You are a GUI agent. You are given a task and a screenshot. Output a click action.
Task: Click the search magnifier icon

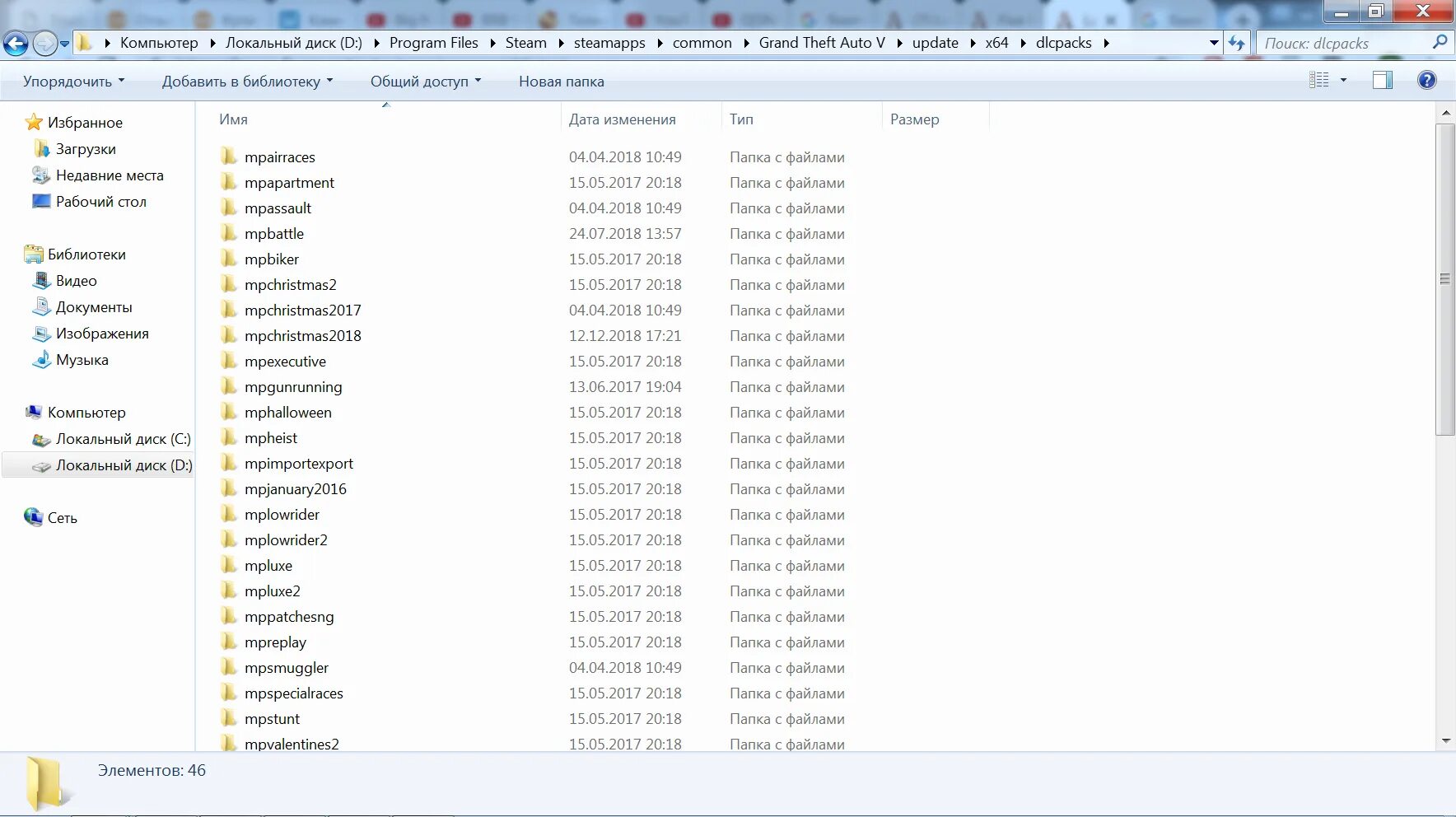tap(1440, 42)
